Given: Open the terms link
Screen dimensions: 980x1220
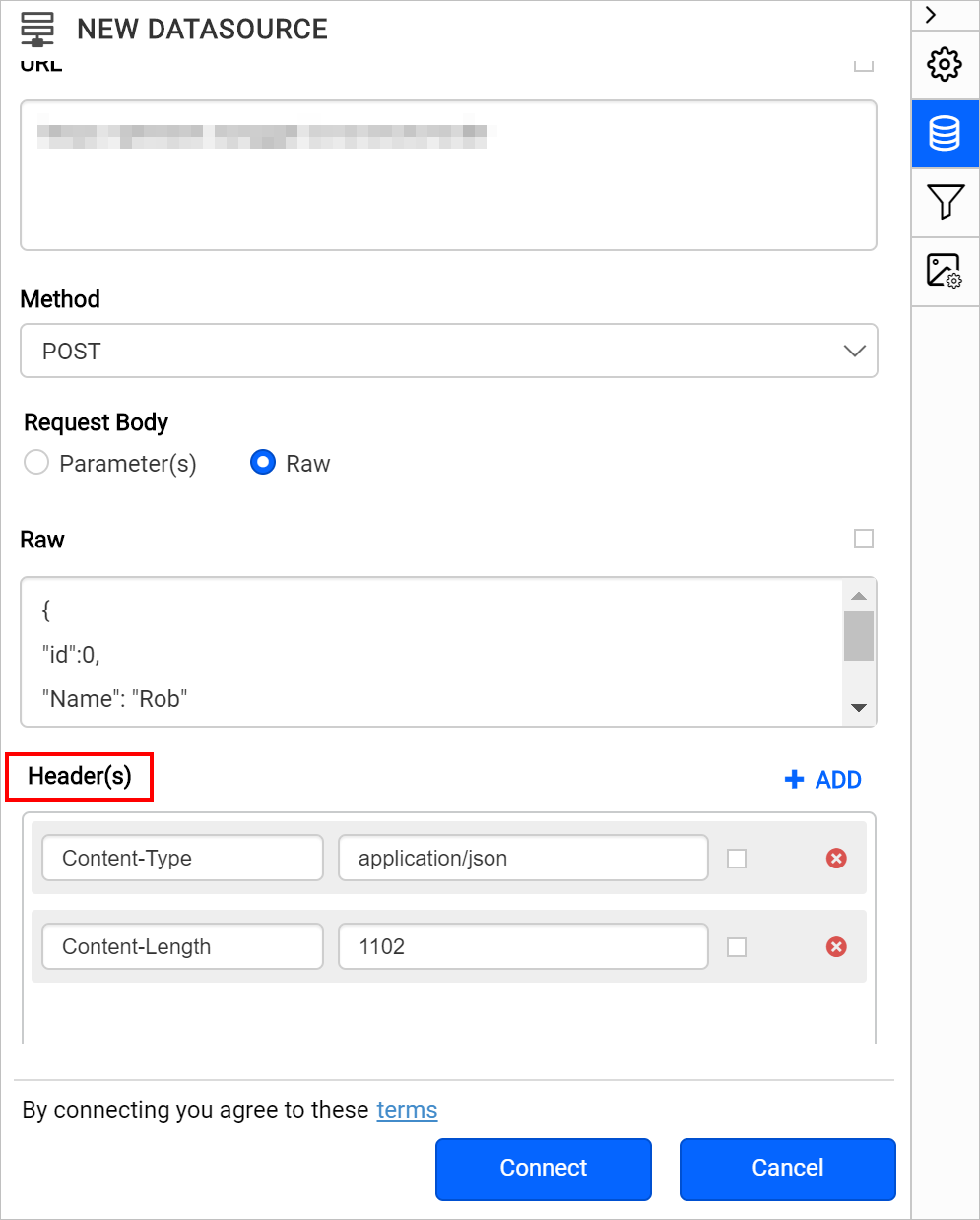Looking at the screenshot, I should pos(407,1110).
